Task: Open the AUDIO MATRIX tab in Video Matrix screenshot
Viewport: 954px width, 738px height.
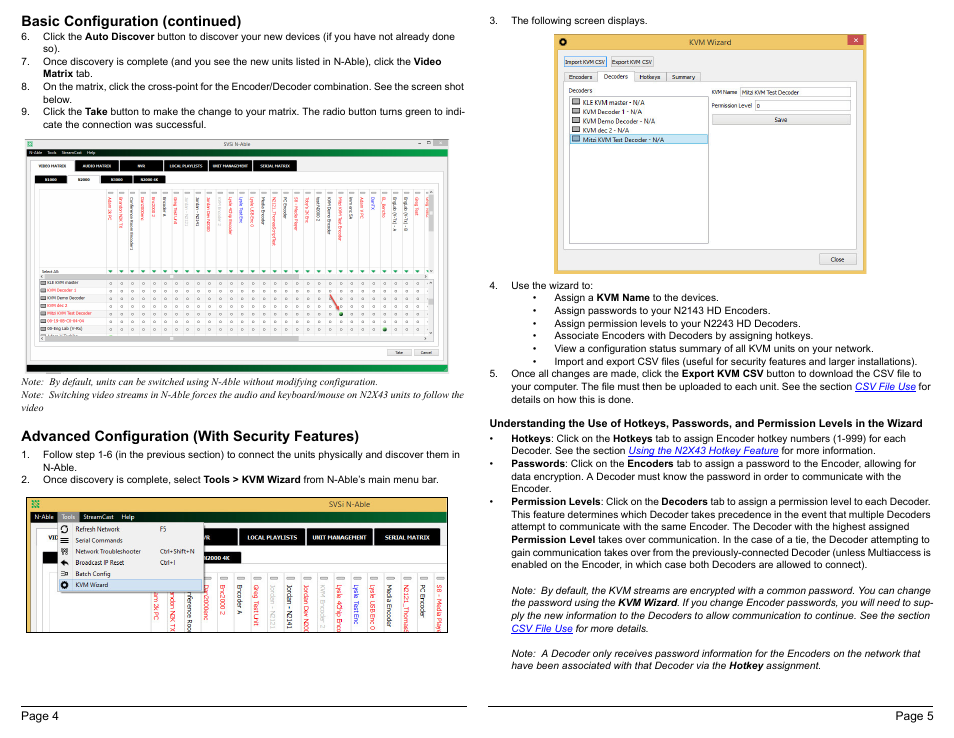Action: click(97, 165)
